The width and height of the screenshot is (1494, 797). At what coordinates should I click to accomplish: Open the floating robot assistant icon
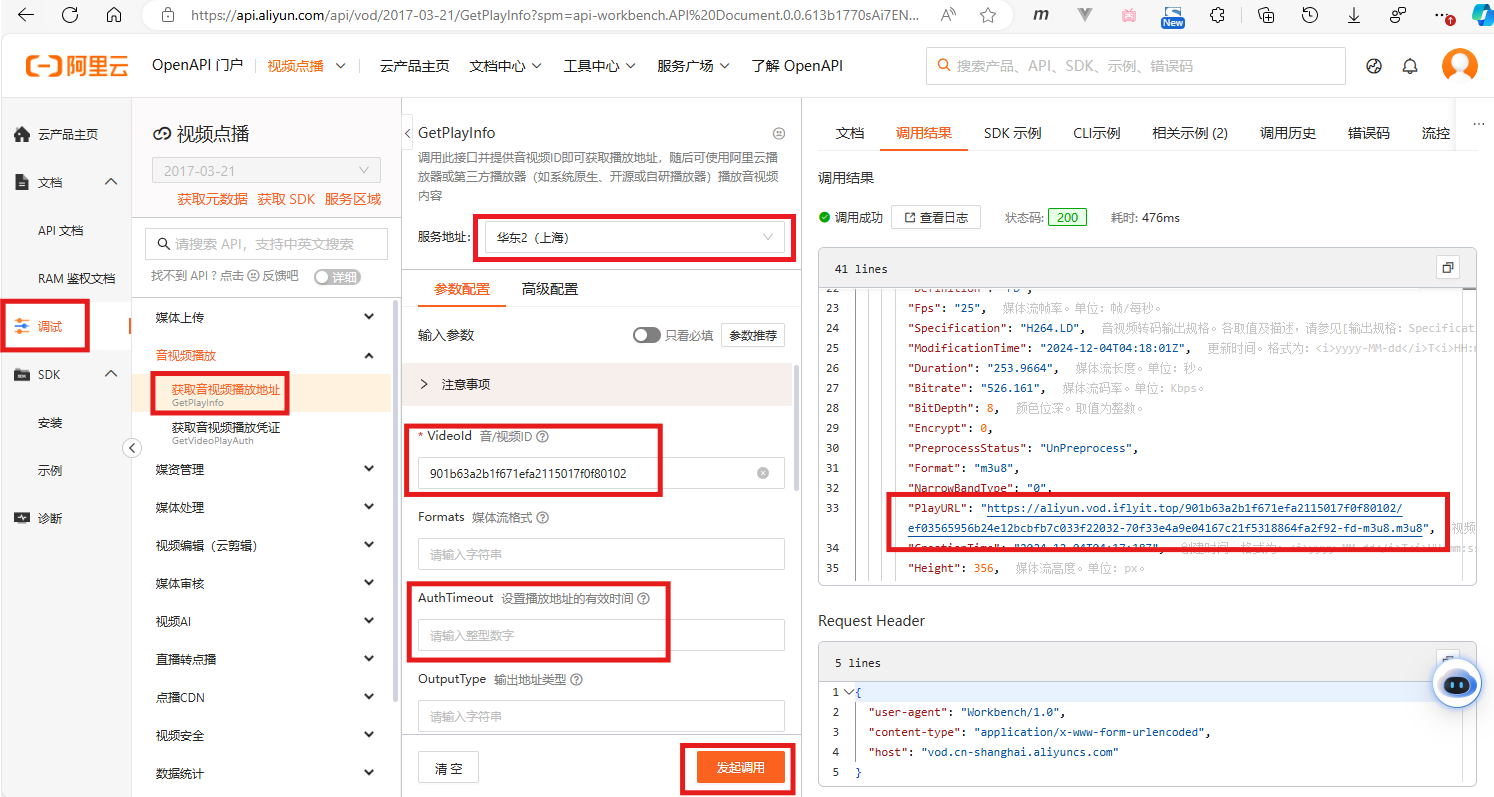click(x=1456, y=685)
